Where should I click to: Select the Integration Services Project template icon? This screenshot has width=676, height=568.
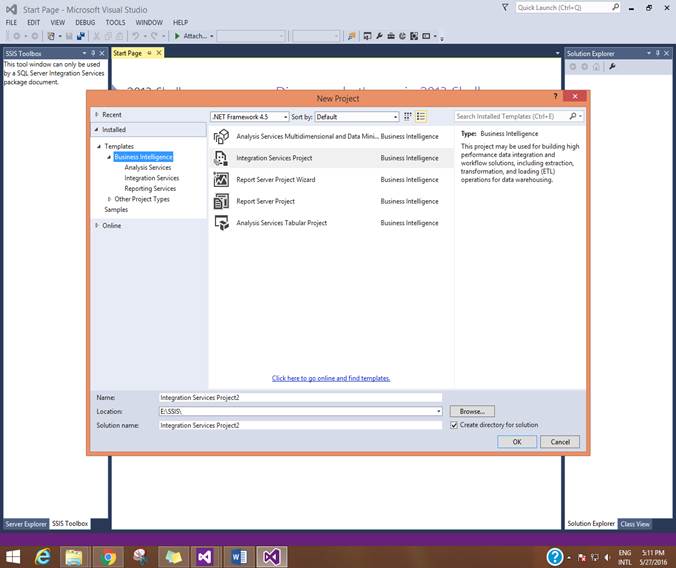tap(221, 158)
